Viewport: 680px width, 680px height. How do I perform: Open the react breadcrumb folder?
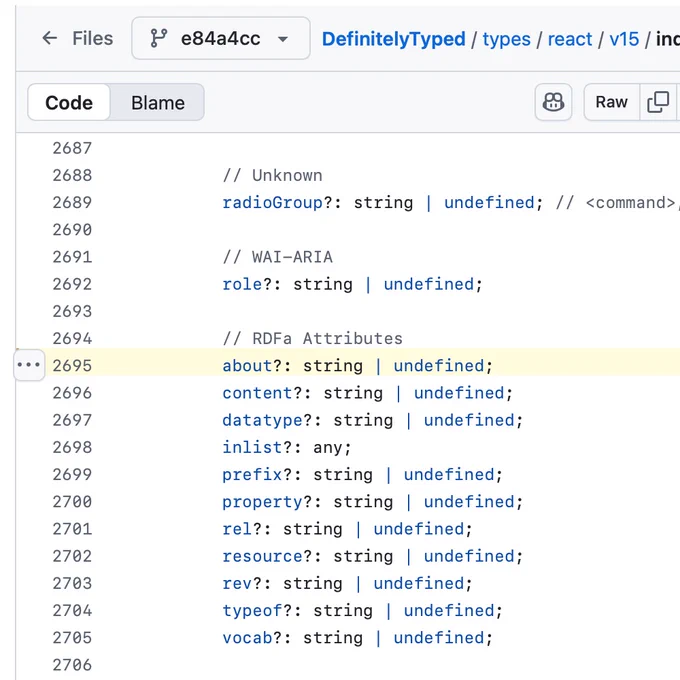coord(569,39)
